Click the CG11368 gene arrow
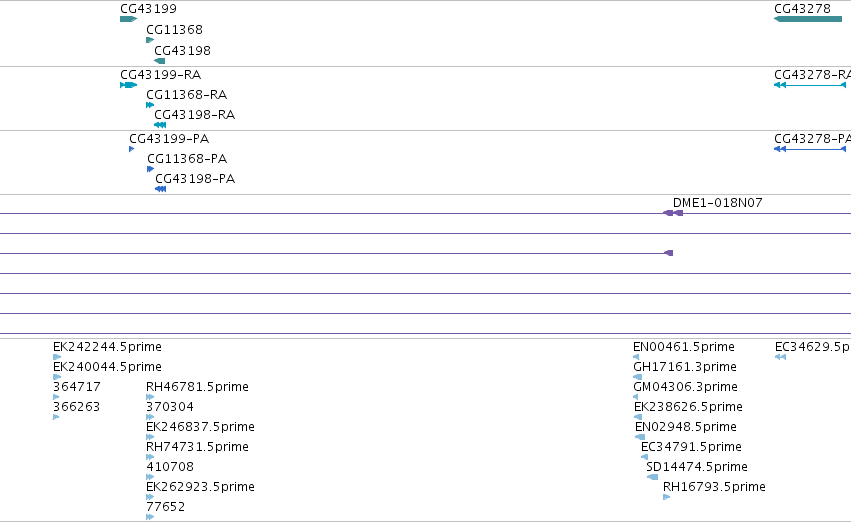 pyautogui.click(x=150, y=40)
